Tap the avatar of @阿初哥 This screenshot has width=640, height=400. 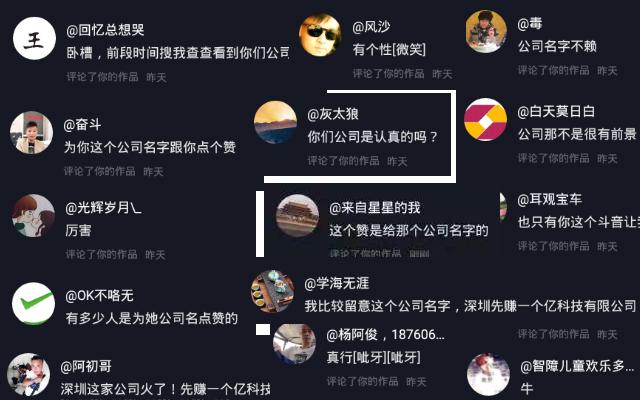[x=28, y=374]
